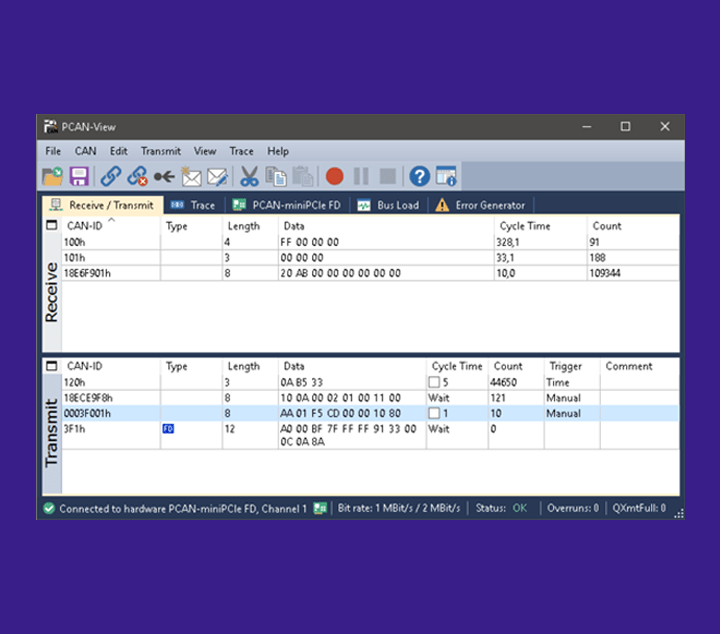Click the window resize grip corner
Screen dimensions: 720x634
pyautogui.click(x=679, y=514)
